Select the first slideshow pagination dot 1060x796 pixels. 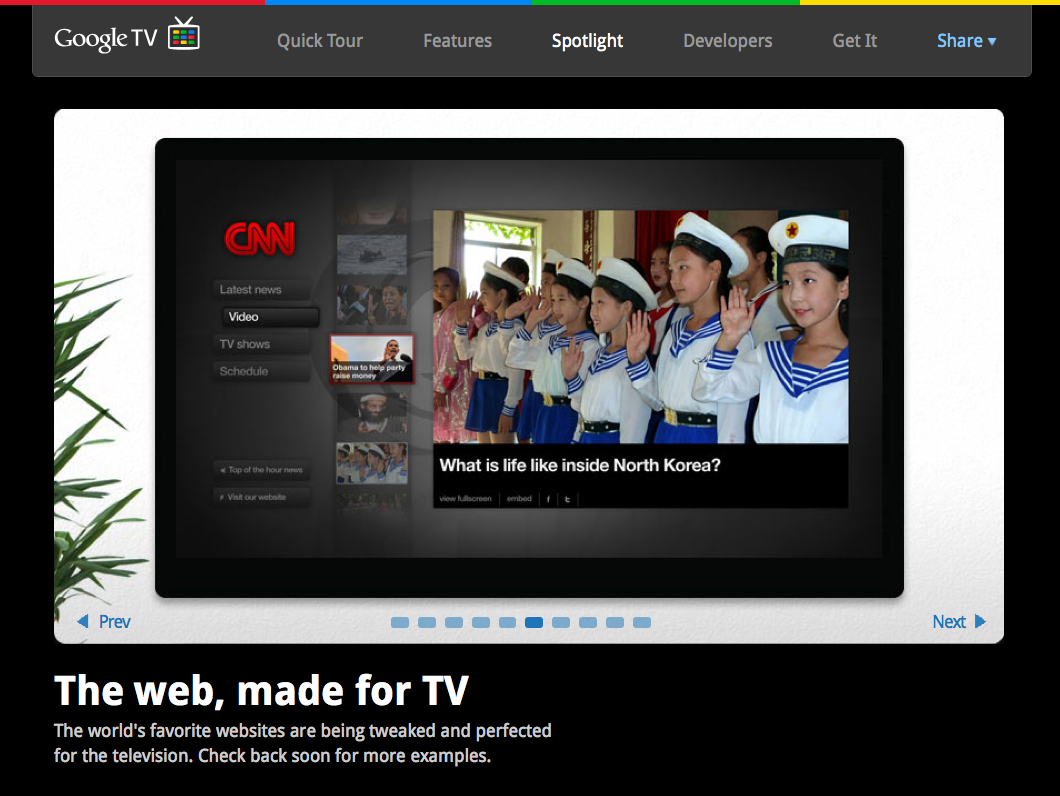click(400, 623)
